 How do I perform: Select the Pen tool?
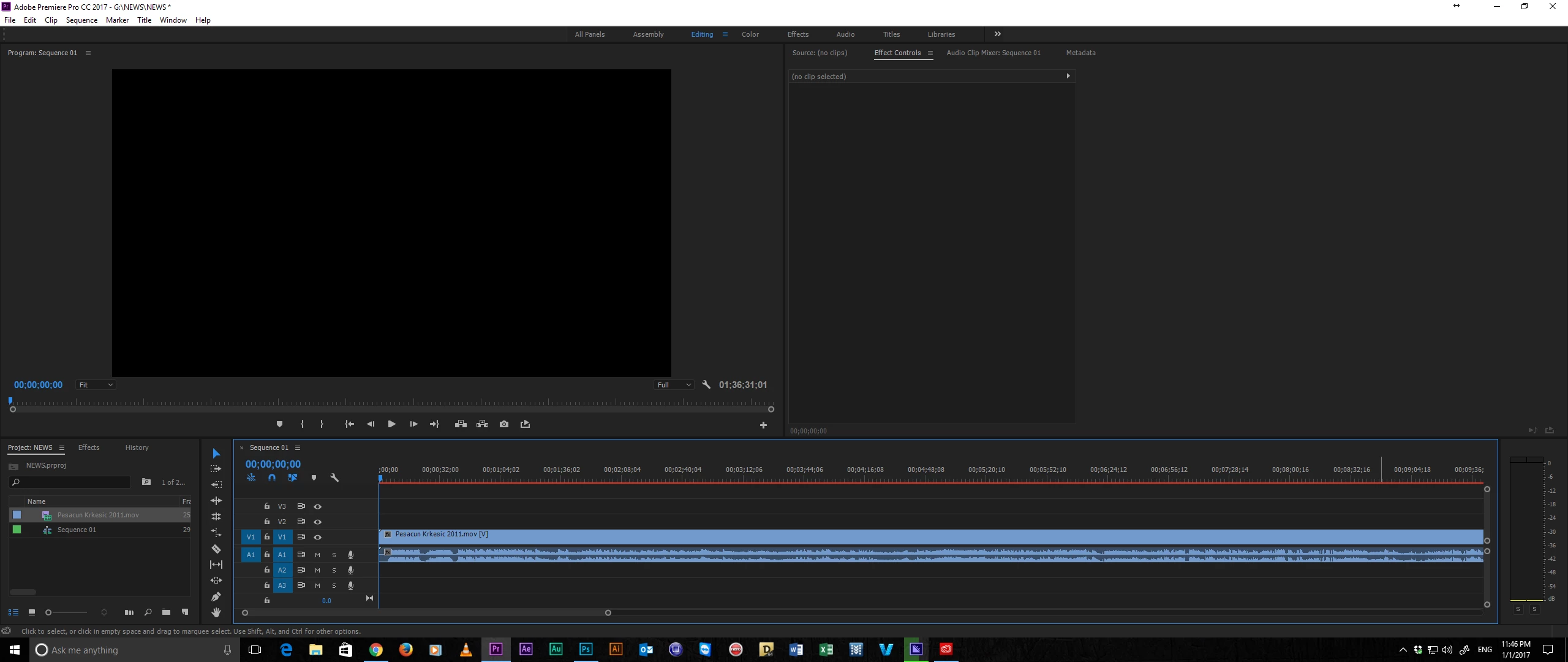tap(216, 596)
